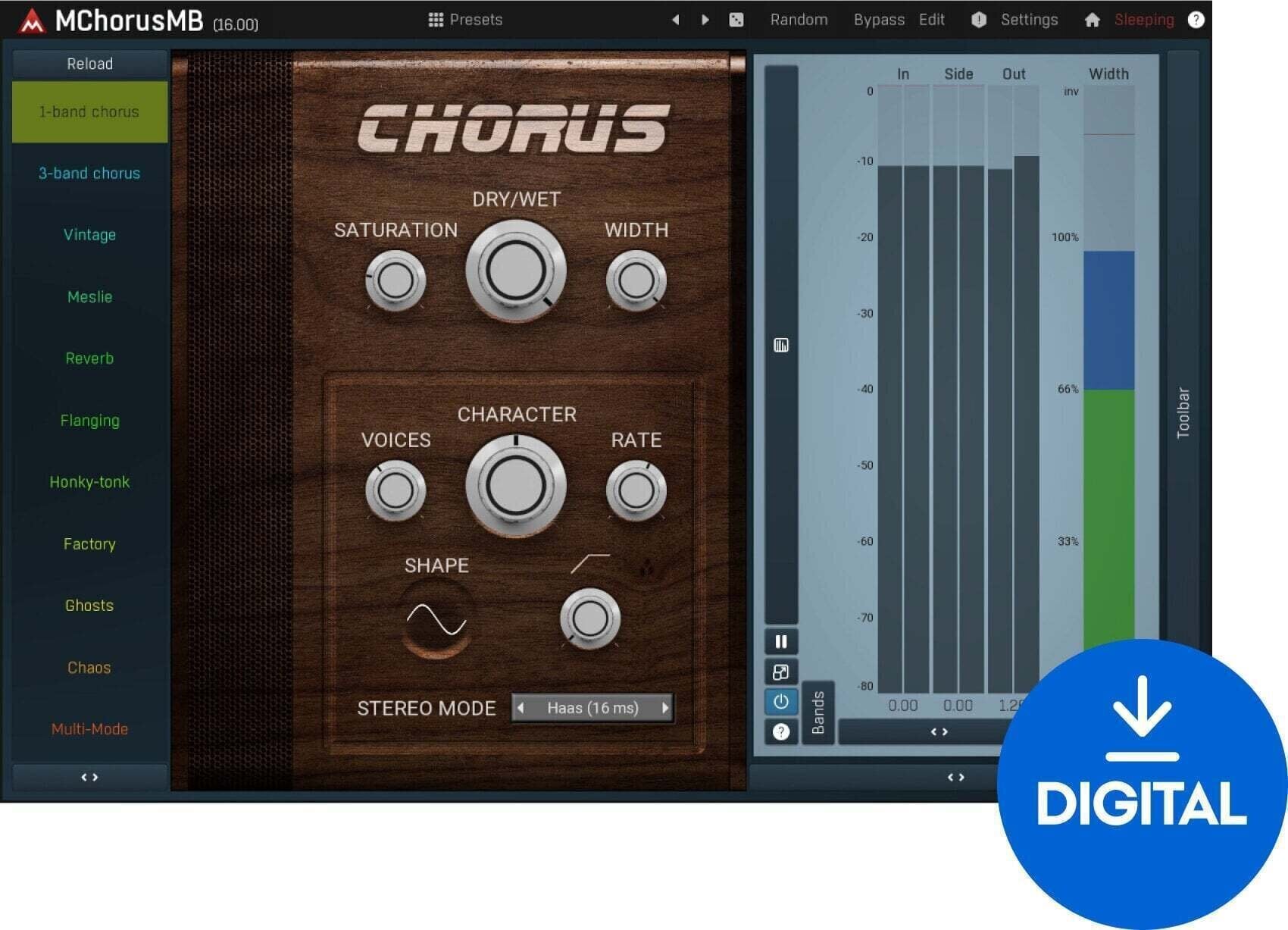Expand the preset list panel arrows
The height and width of the screenshot is (930, 1288).
coord(89,777)
